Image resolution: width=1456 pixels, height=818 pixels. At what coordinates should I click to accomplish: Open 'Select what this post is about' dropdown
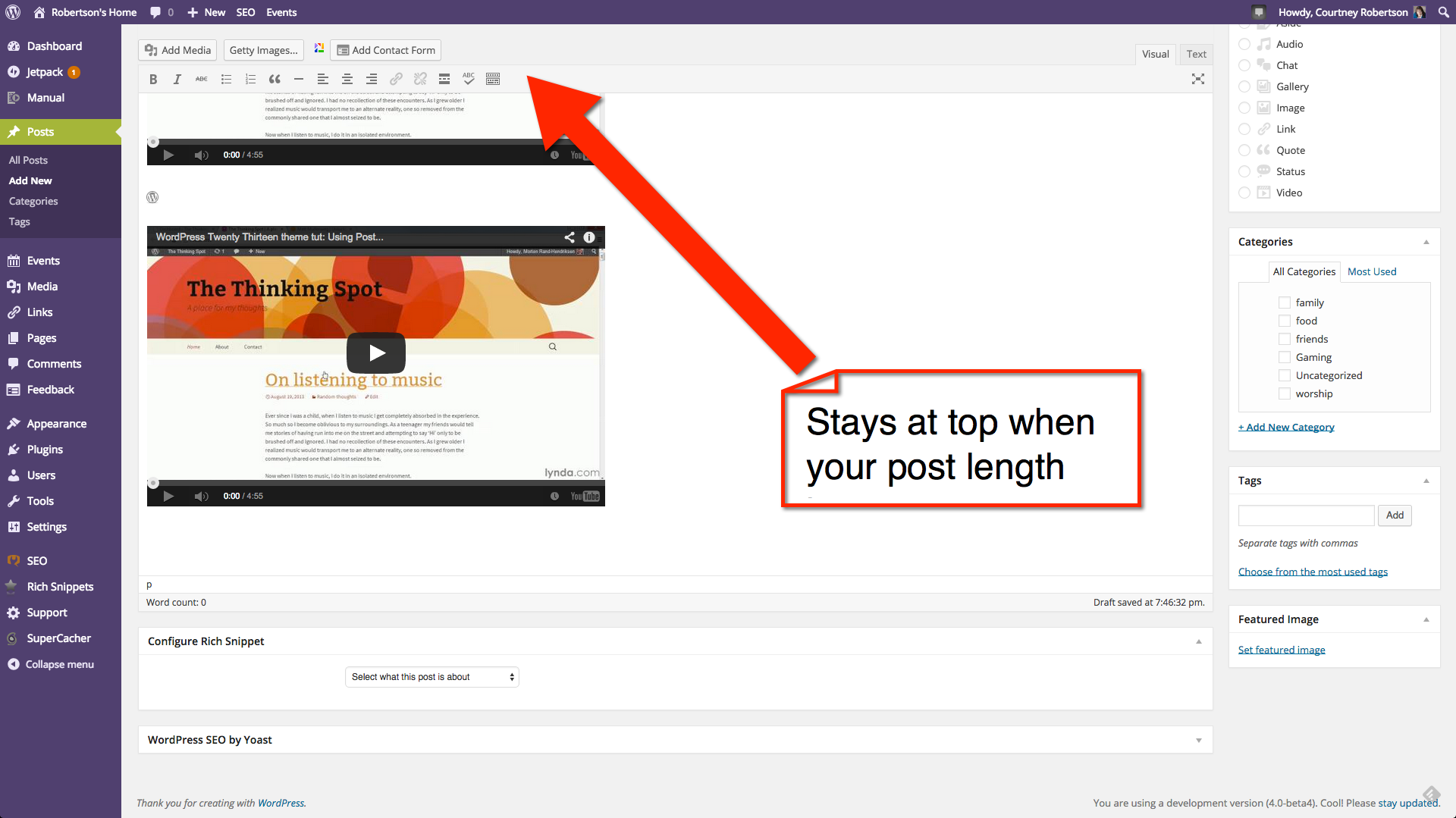point(432,677)
